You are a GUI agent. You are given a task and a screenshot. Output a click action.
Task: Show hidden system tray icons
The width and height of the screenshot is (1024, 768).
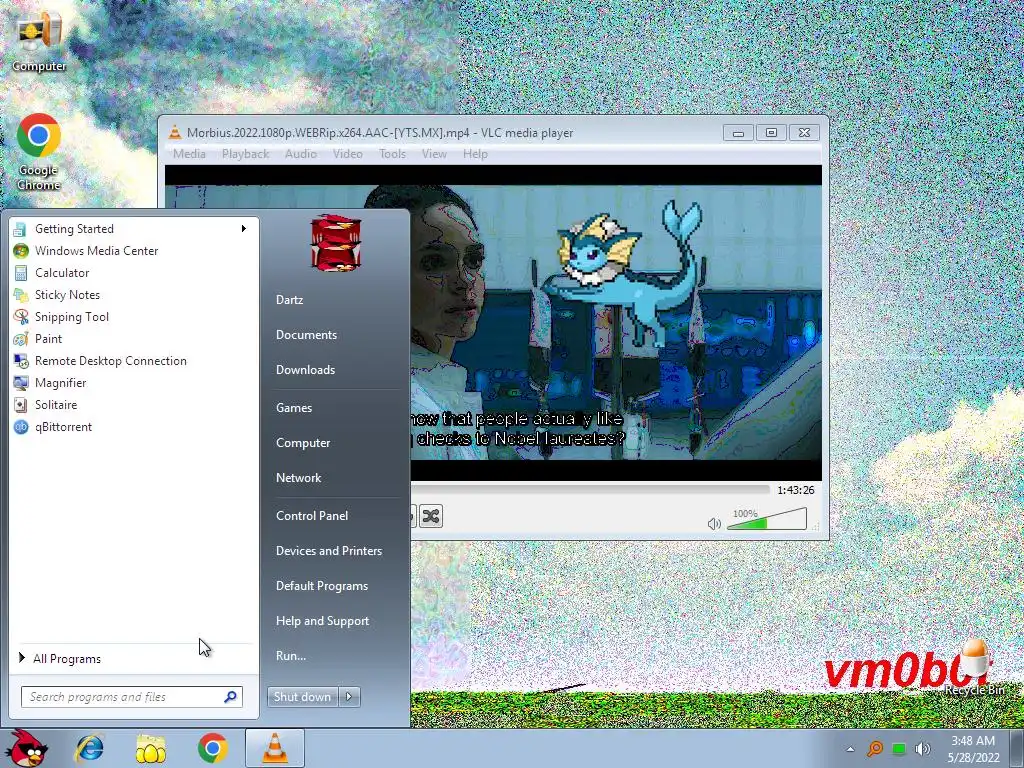(850, 749)
